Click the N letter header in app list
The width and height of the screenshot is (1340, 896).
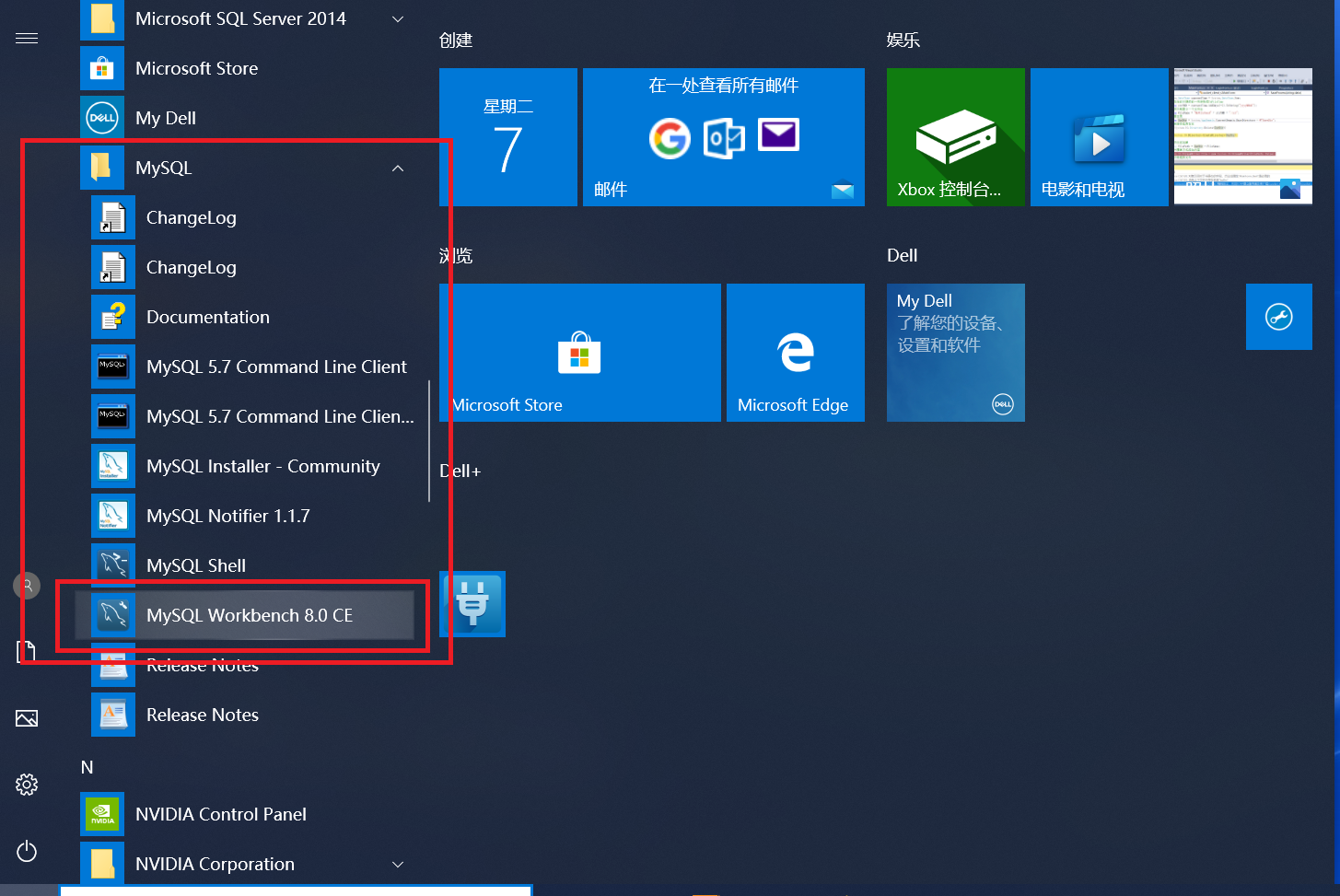click(x=87, y=767)
